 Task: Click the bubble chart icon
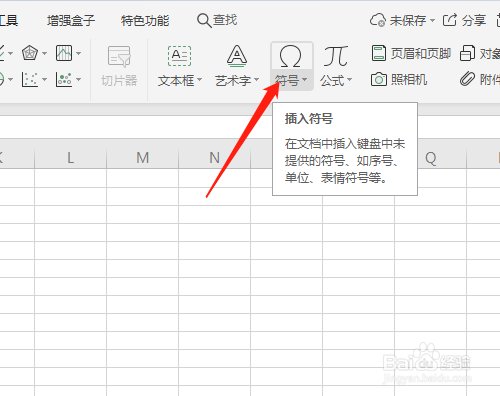(x=64, y=79)
